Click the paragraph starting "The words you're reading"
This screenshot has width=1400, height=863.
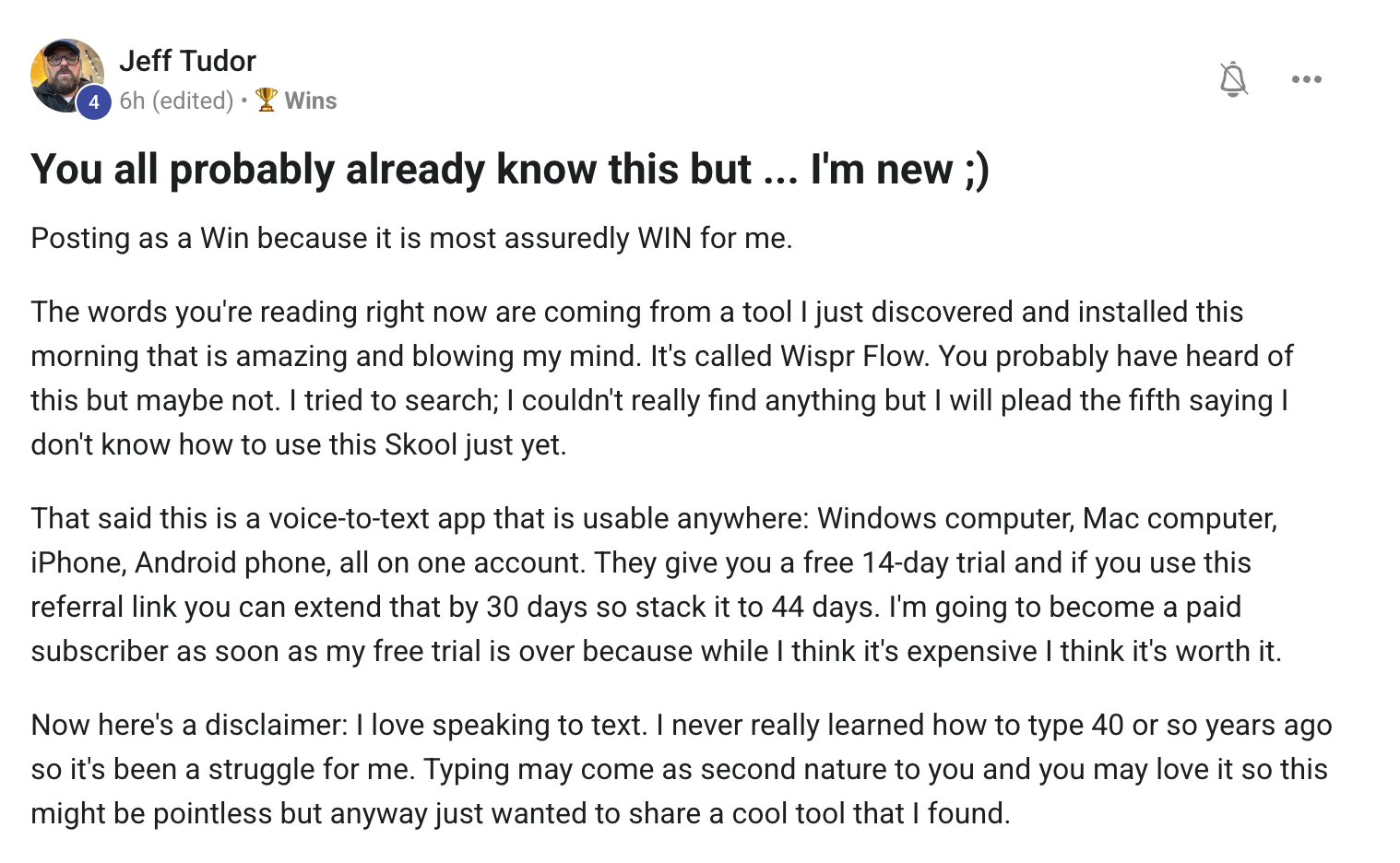(662, 378)
